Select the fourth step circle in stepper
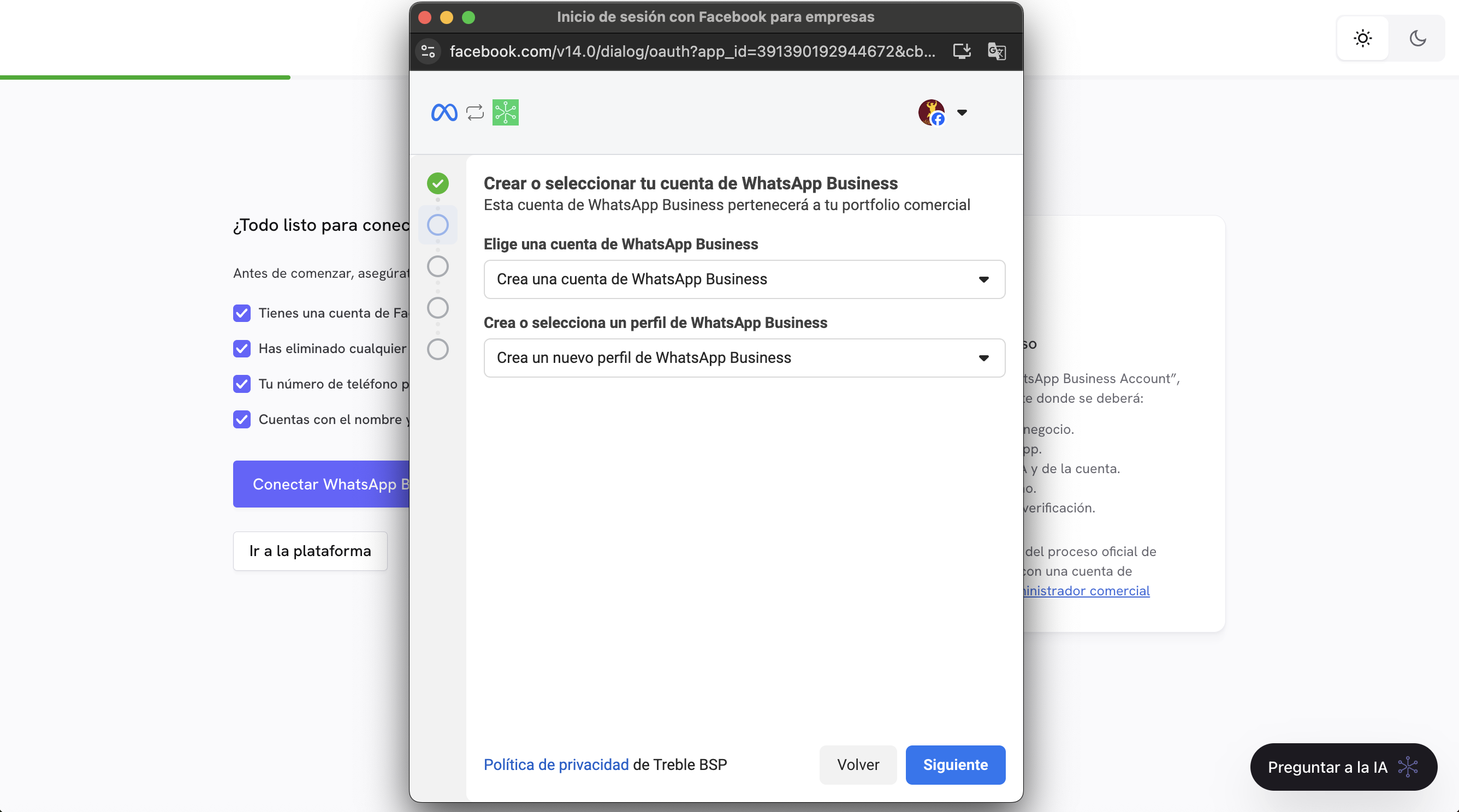This screenshot has height=812, width=1459. (x=438, y=308)
